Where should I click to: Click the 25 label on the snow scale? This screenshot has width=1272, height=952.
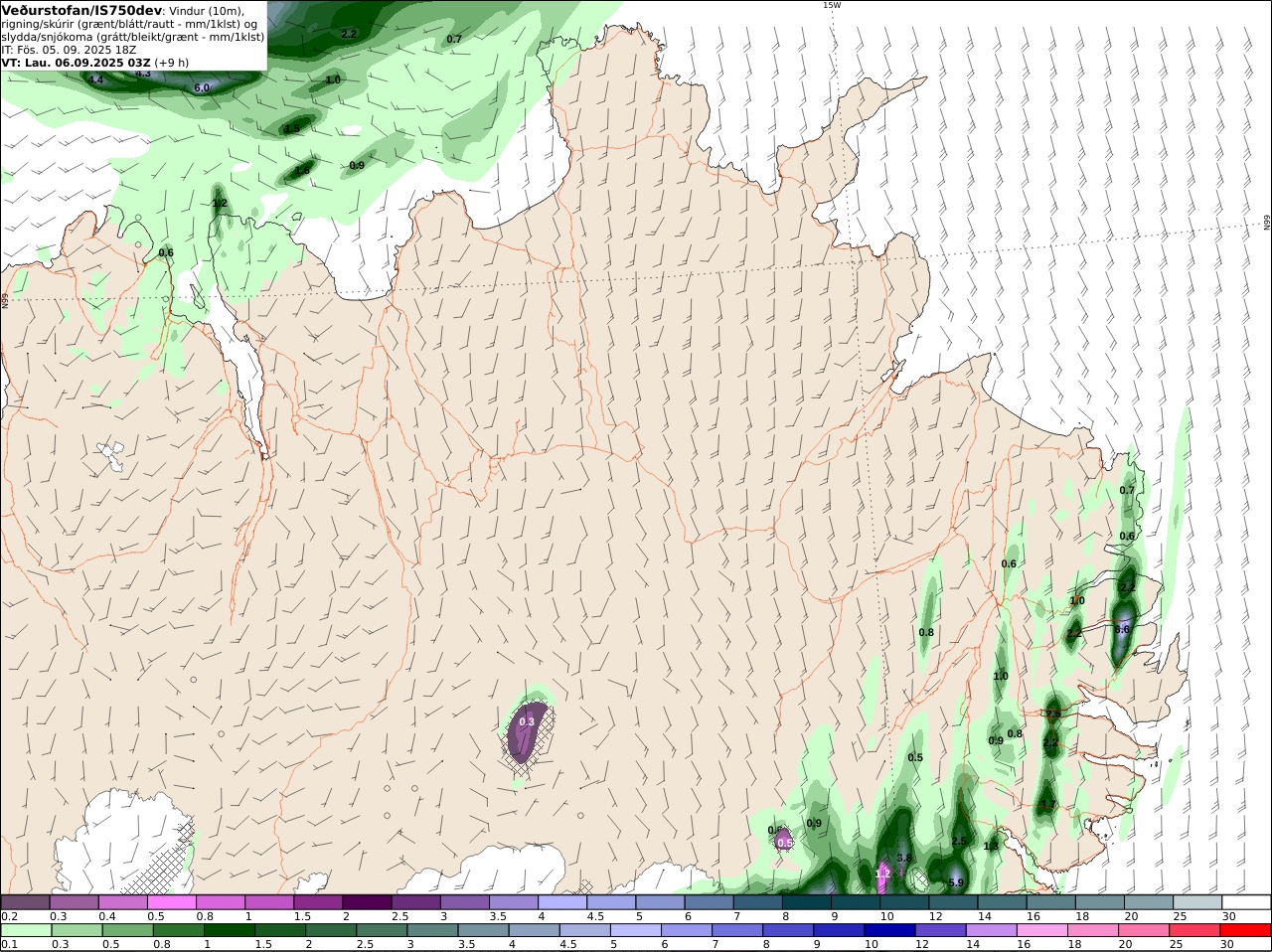[x=1180, y=916]
